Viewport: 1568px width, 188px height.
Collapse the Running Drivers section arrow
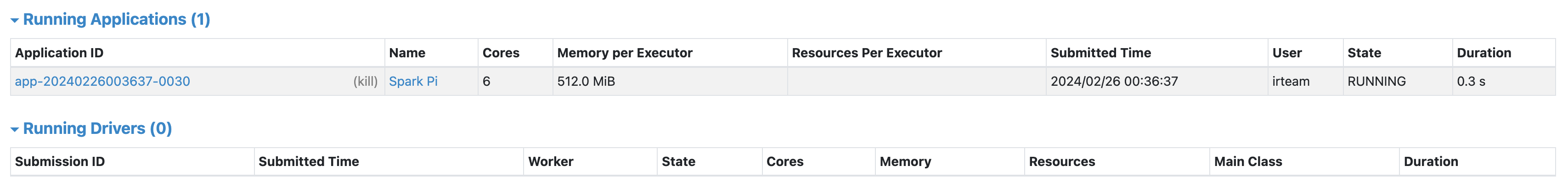tap(15, 130)
